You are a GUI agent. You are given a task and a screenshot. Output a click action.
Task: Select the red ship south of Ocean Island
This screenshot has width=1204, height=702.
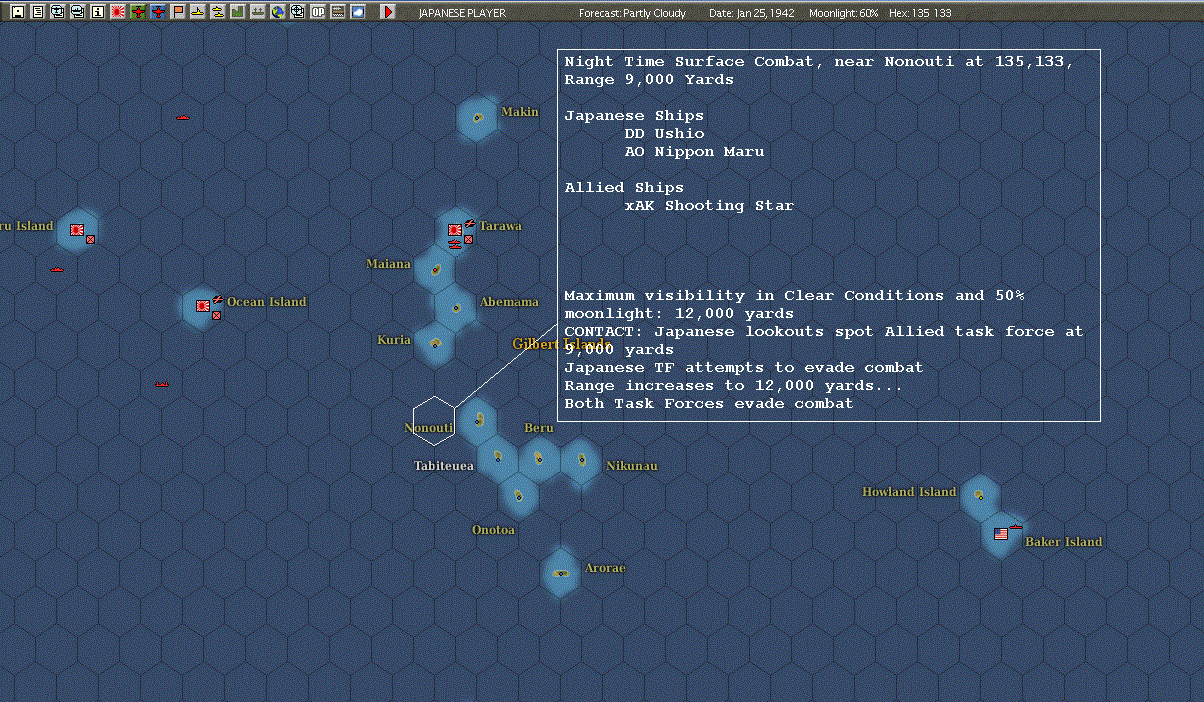click(x=162, y=384)
